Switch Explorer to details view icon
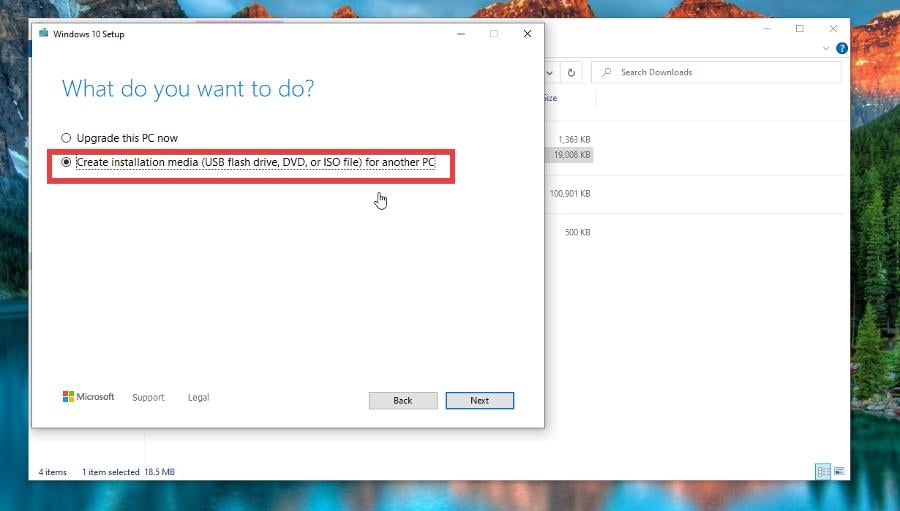This screenshot has width=900, height=511. (x=823, y=471)
